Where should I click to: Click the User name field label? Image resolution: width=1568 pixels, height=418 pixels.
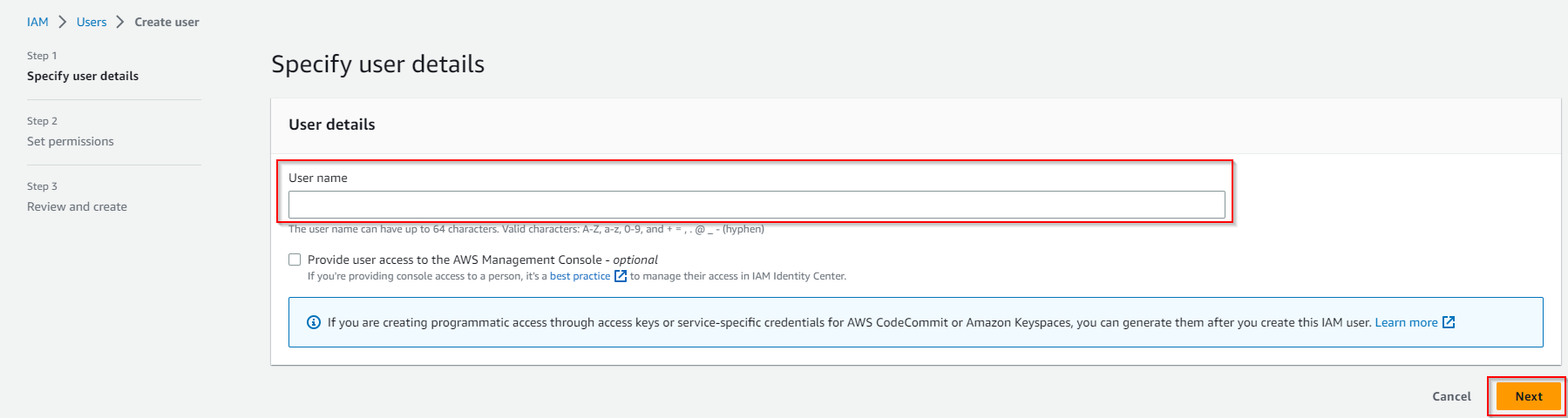[318, 178]
